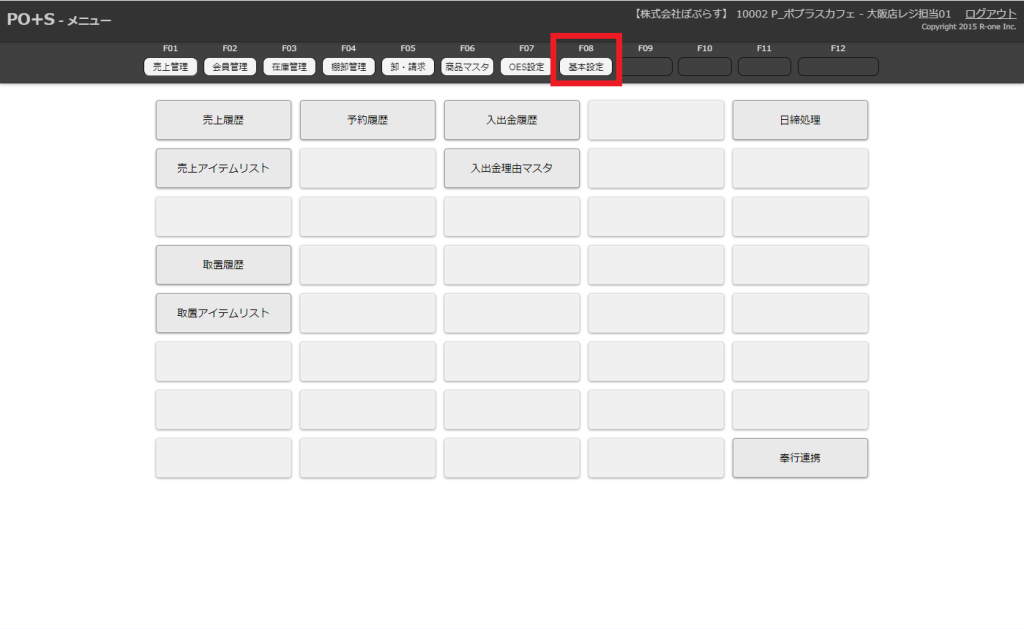Viewport: 1024px width, 629px height.
Task: Open the 予約履歴 screen
Action: [x=367, y=120]
